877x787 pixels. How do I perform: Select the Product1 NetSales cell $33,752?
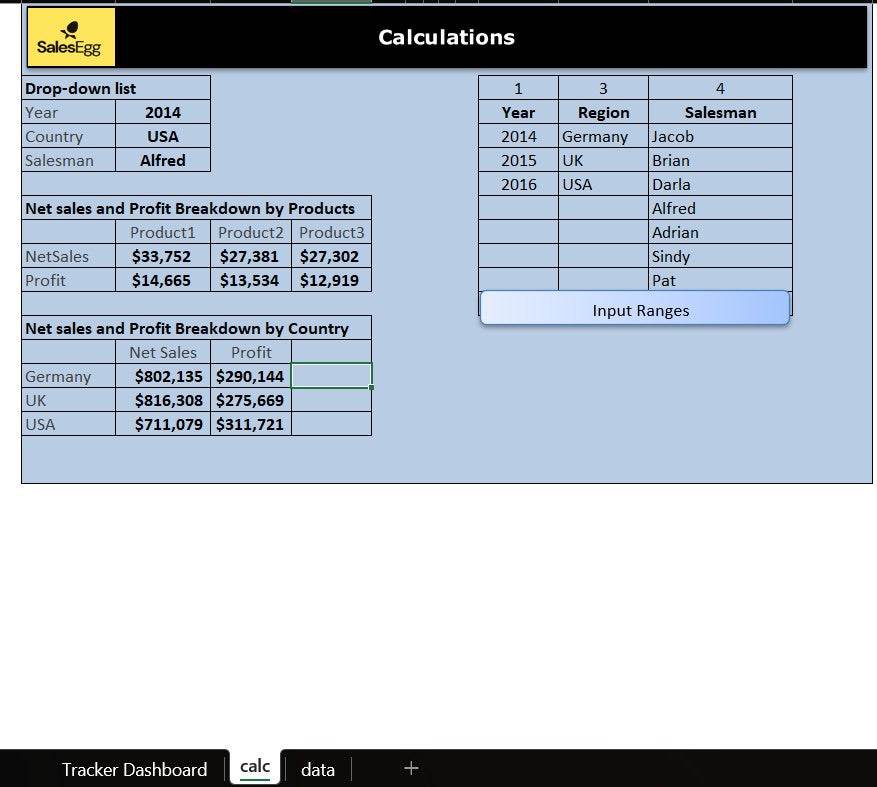pos(162,257)
